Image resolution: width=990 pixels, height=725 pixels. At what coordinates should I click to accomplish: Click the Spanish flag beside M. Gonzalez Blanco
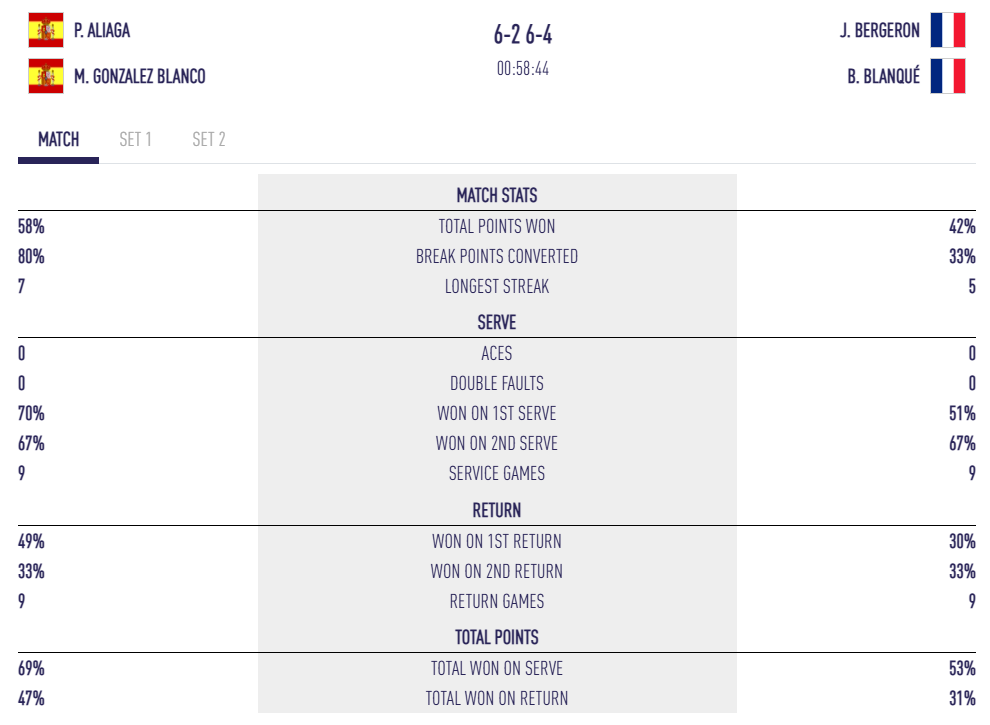pyautogui.click(x=46, y=76)
